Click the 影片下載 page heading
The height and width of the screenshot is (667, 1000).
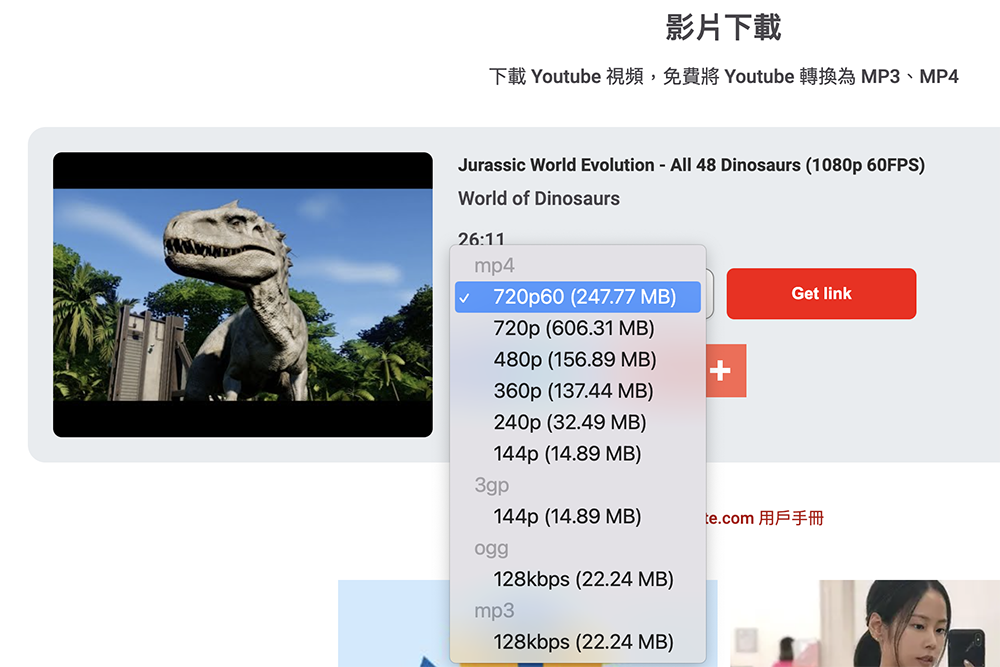point(723,28)
